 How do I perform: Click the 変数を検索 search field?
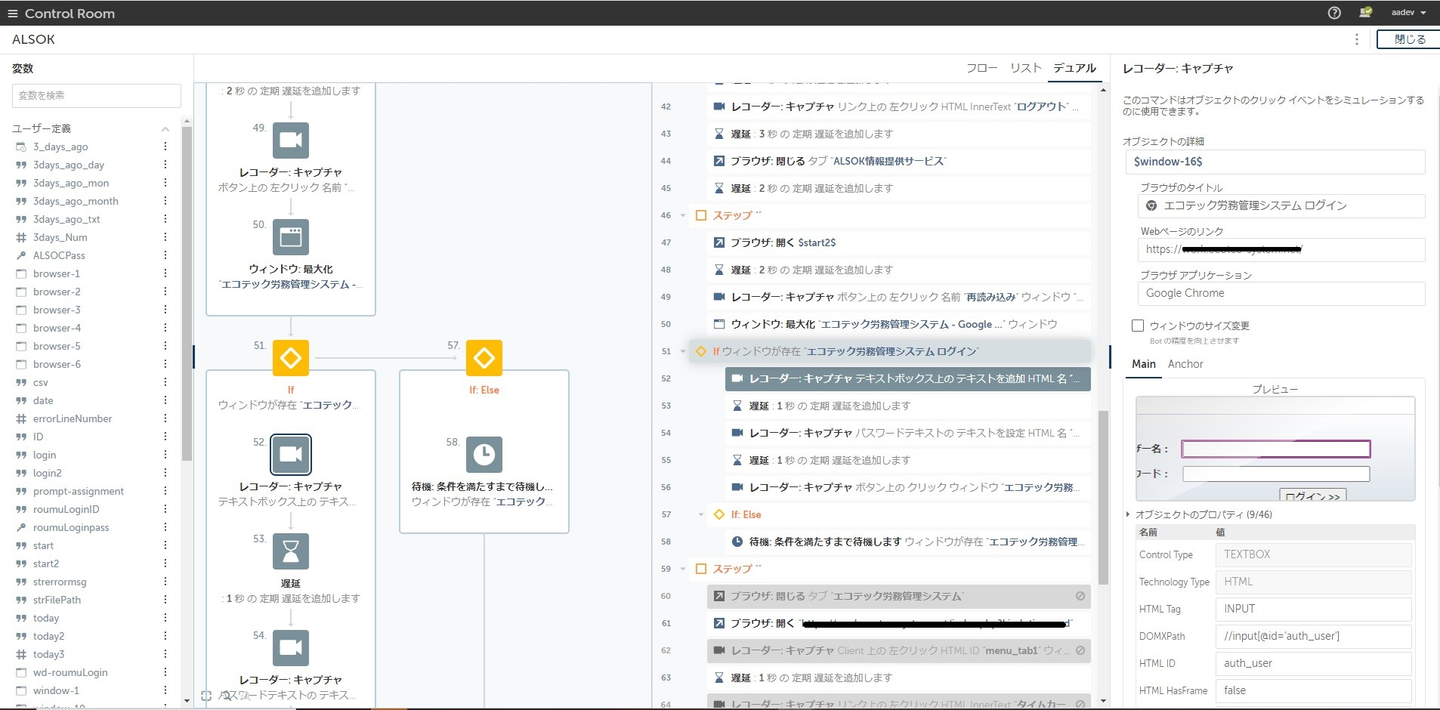click(96, 95)
